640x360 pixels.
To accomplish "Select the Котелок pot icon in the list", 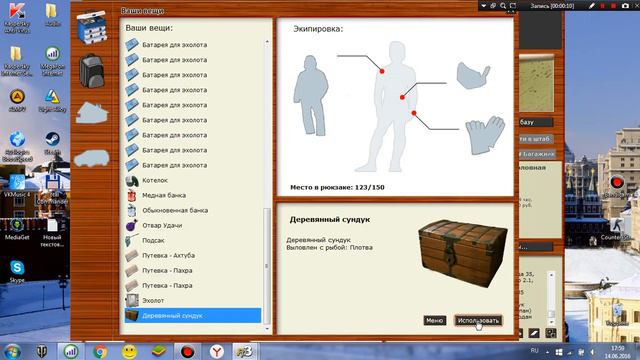I will [132, 180].
